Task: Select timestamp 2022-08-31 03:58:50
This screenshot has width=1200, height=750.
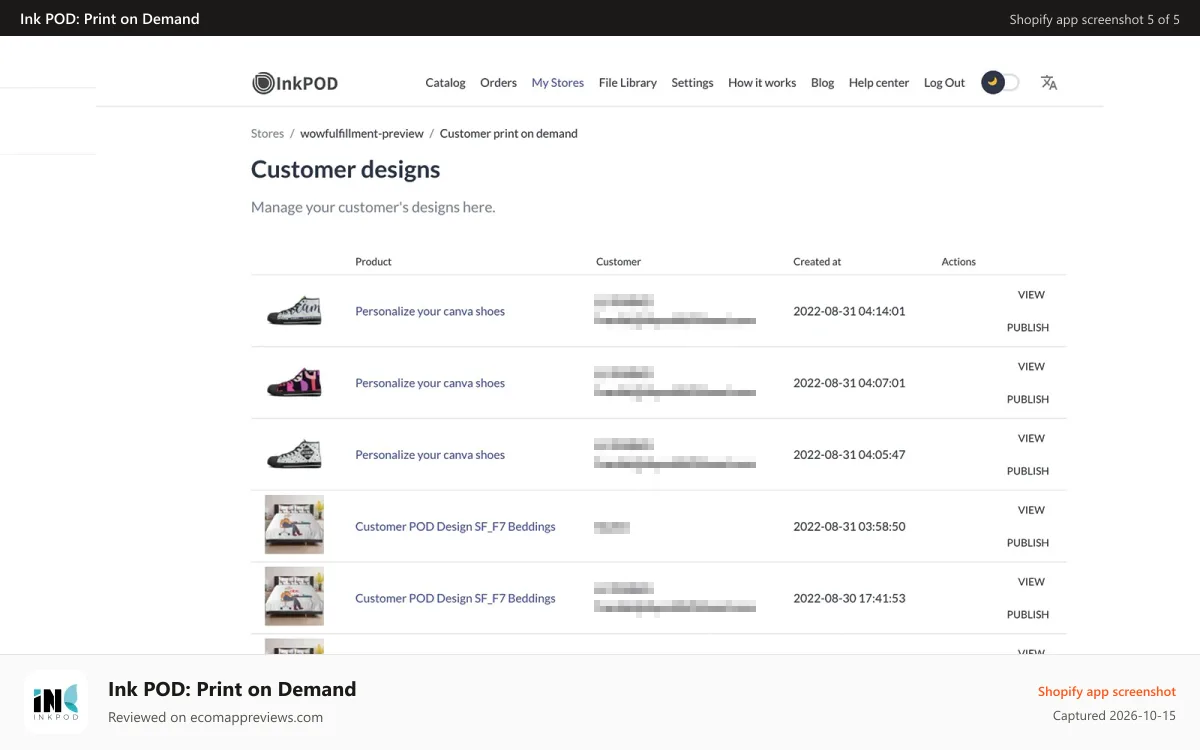Action: (849, 526)
